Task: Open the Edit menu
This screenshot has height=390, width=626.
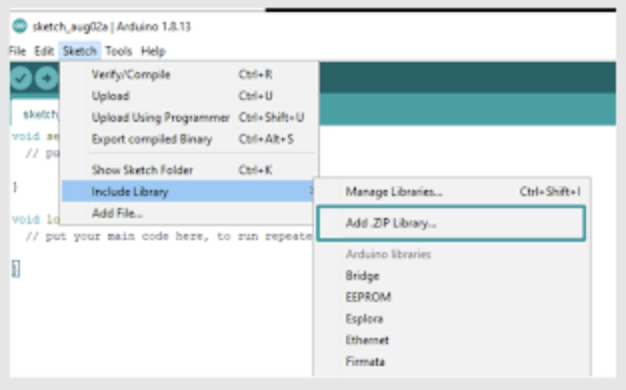Action: (x=44, y=51)
